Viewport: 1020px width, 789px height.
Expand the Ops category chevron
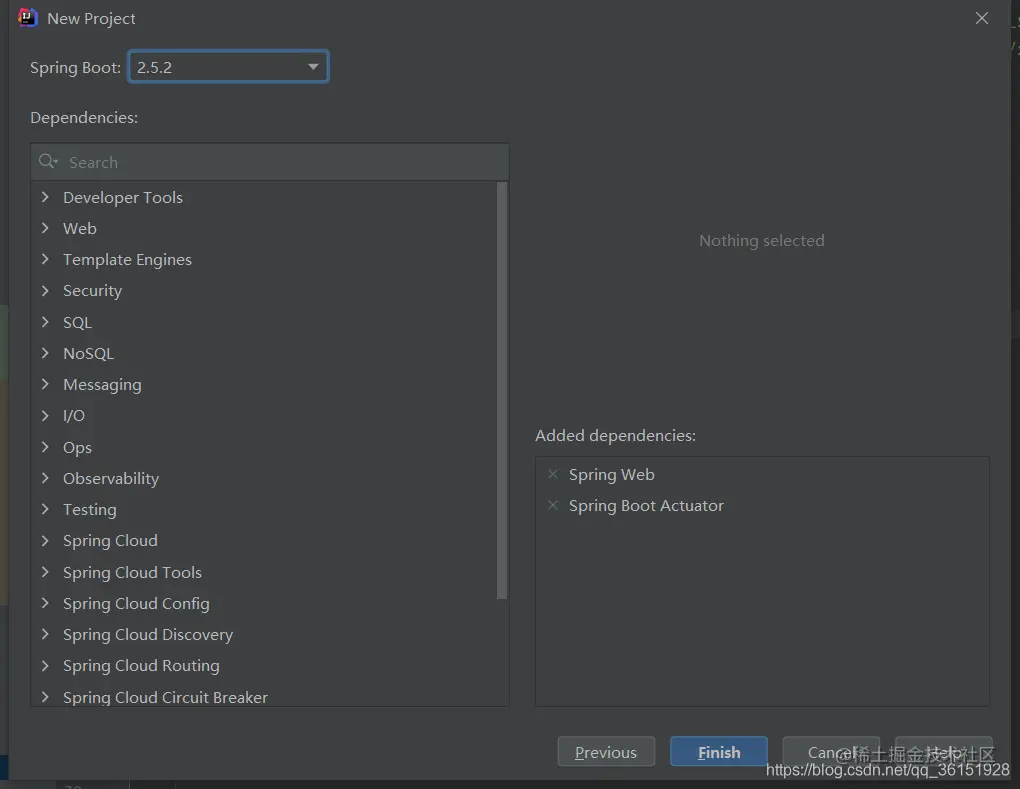click(x=45, y=447)
